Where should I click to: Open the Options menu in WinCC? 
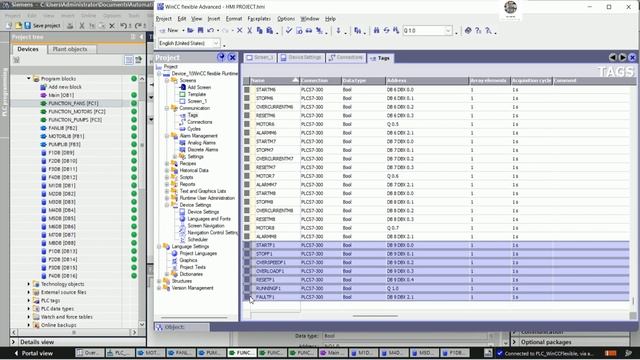pos(286,19)
